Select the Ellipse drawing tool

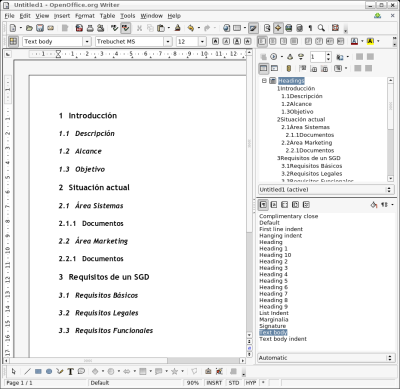(x=49, y=371)
